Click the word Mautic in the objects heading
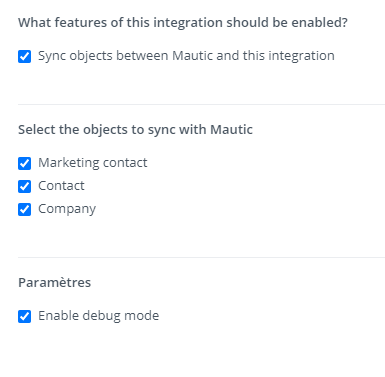This screenshot has height=377, width=385. (231, 129)
